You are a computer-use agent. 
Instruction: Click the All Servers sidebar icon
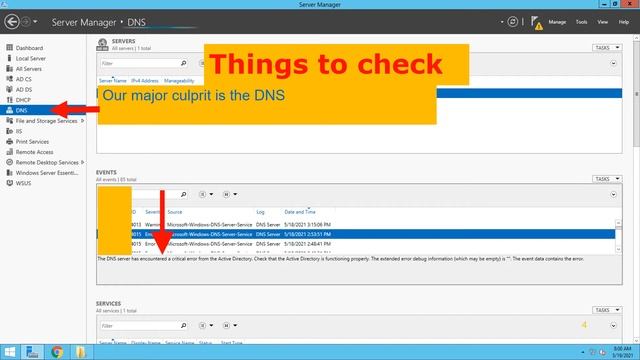click(9, 69)
